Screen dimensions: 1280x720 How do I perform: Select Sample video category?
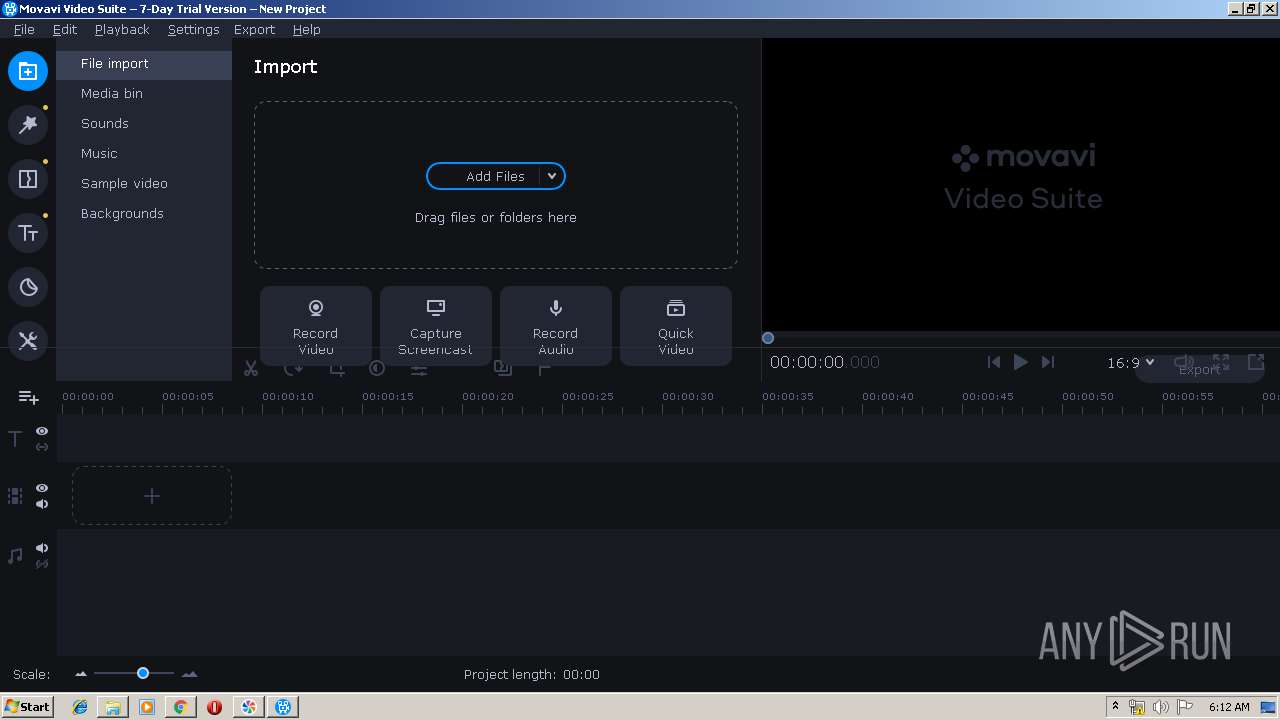[144, 184]
